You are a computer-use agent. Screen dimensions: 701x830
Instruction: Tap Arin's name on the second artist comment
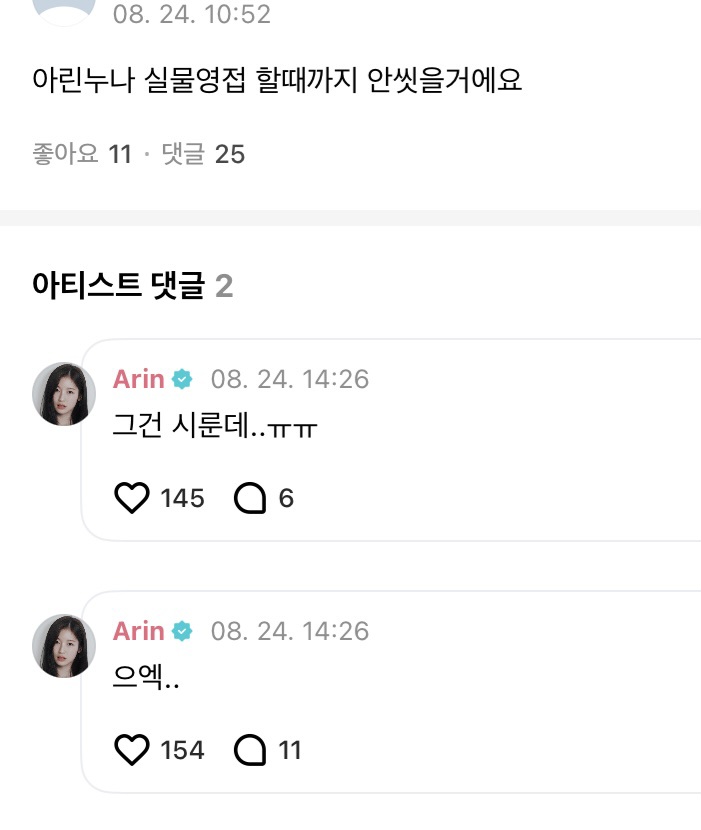[138, 631]
